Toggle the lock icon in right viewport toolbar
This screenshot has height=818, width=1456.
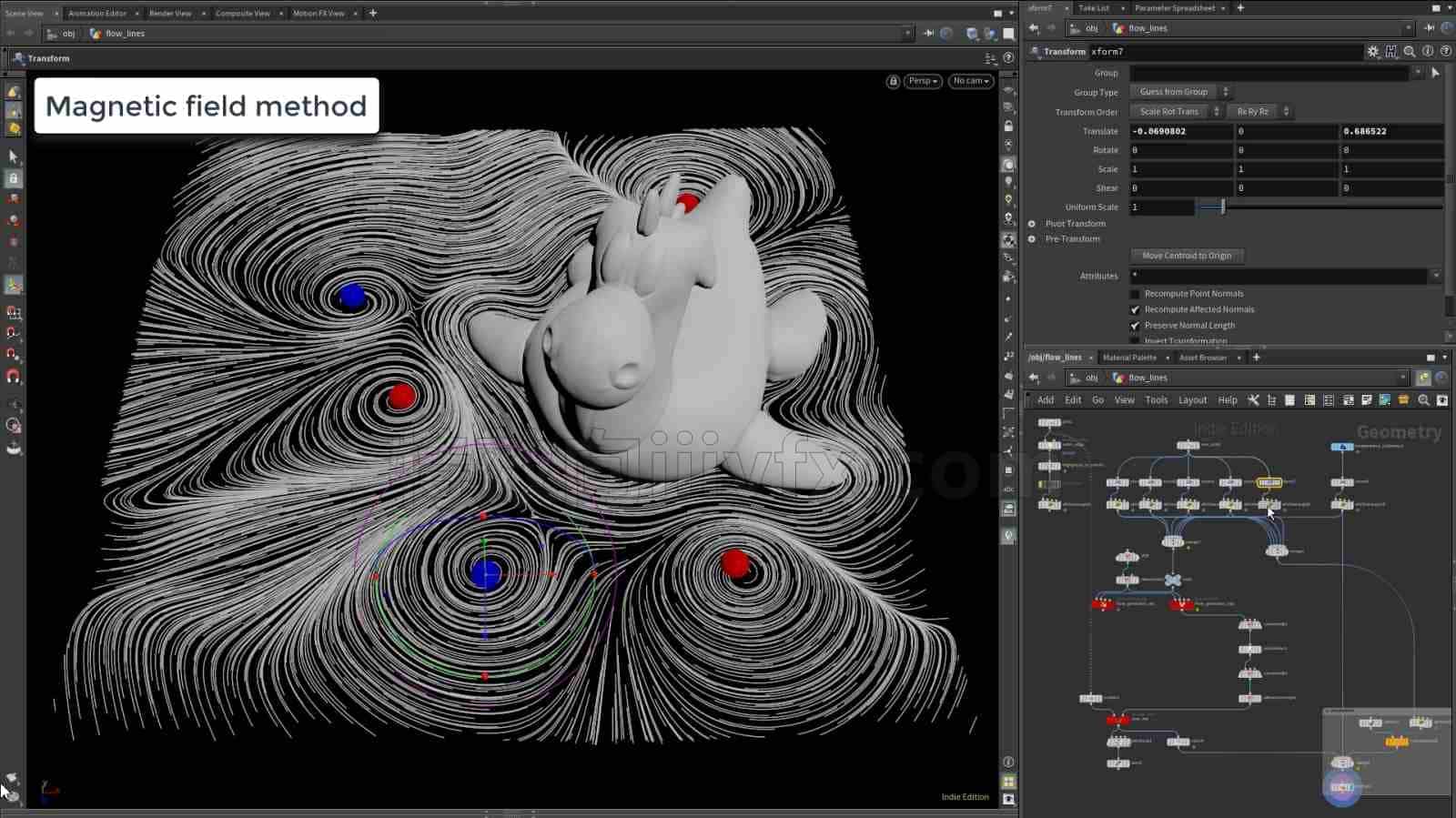pyautogui.click(x=1008, y=126)
